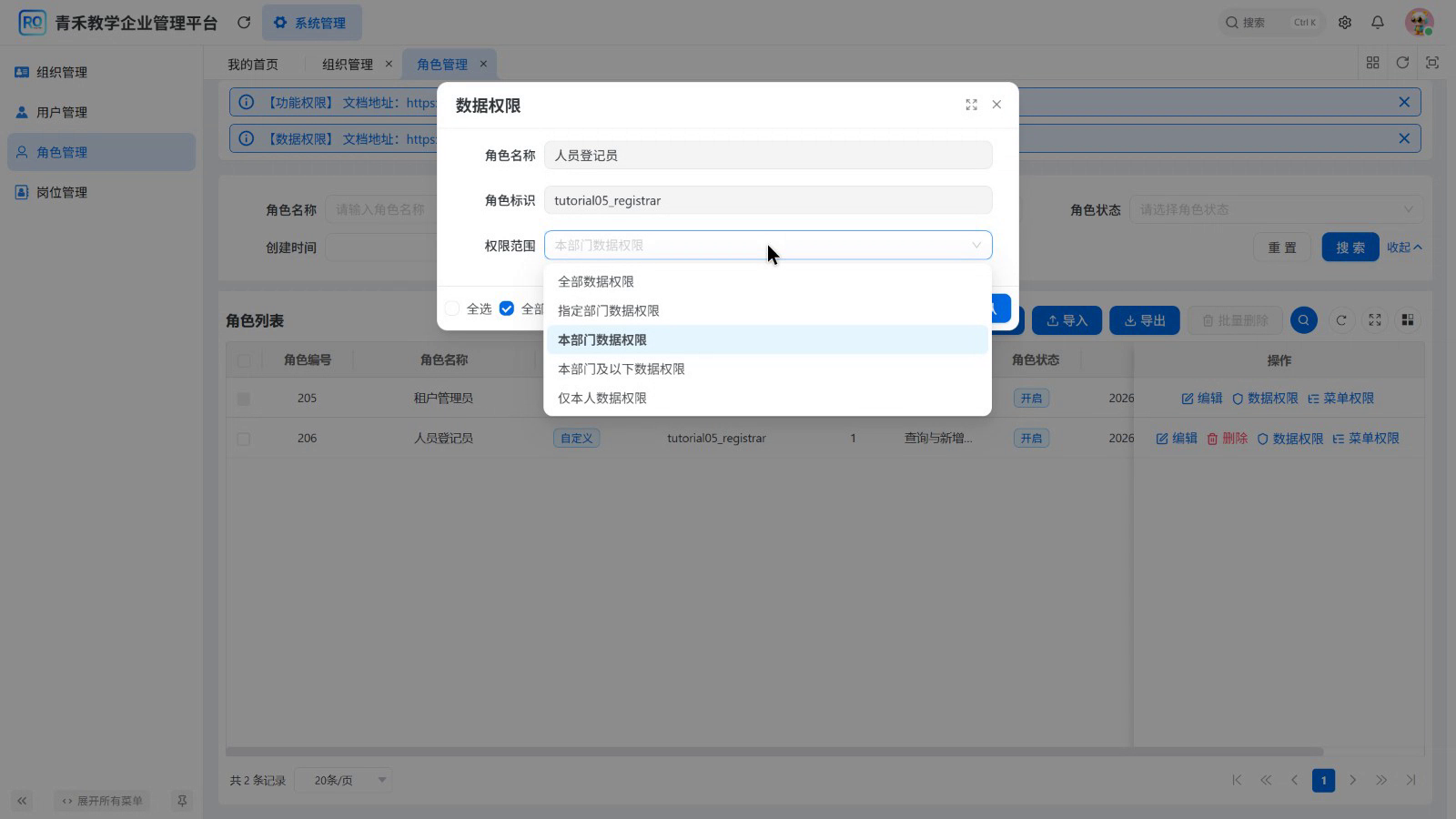Check the row 206 checkbox
This screenshot has height=819, width=1456.
point(243,439)
